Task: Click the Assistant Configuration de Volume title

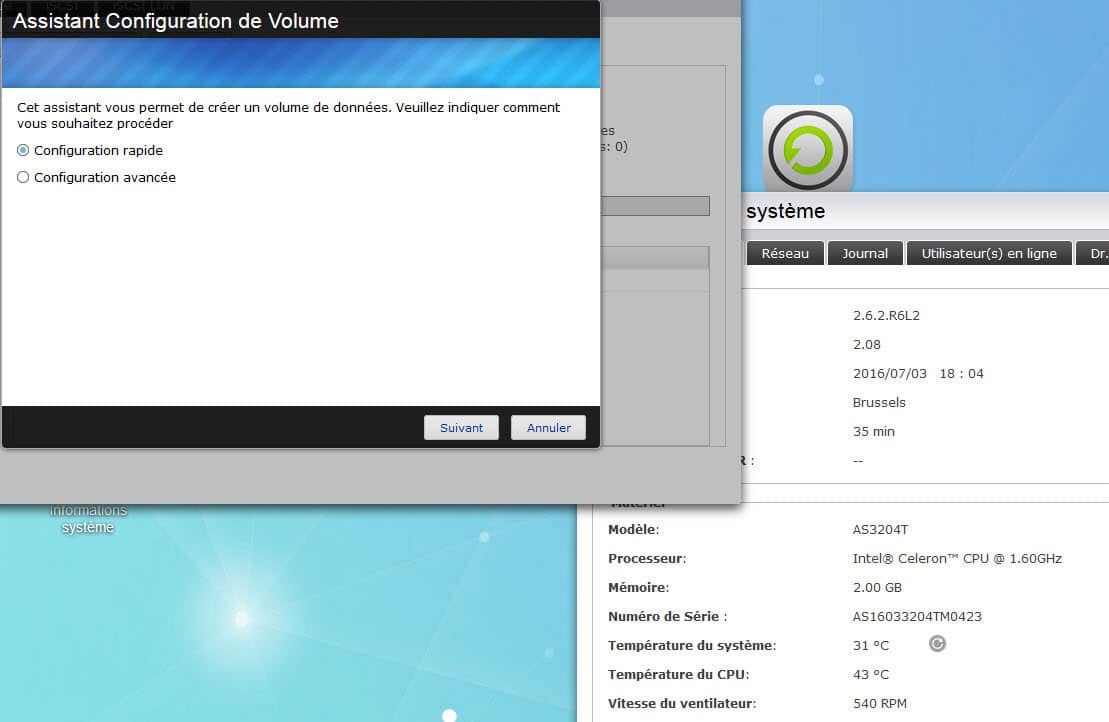Action: (x=175, y=21)
